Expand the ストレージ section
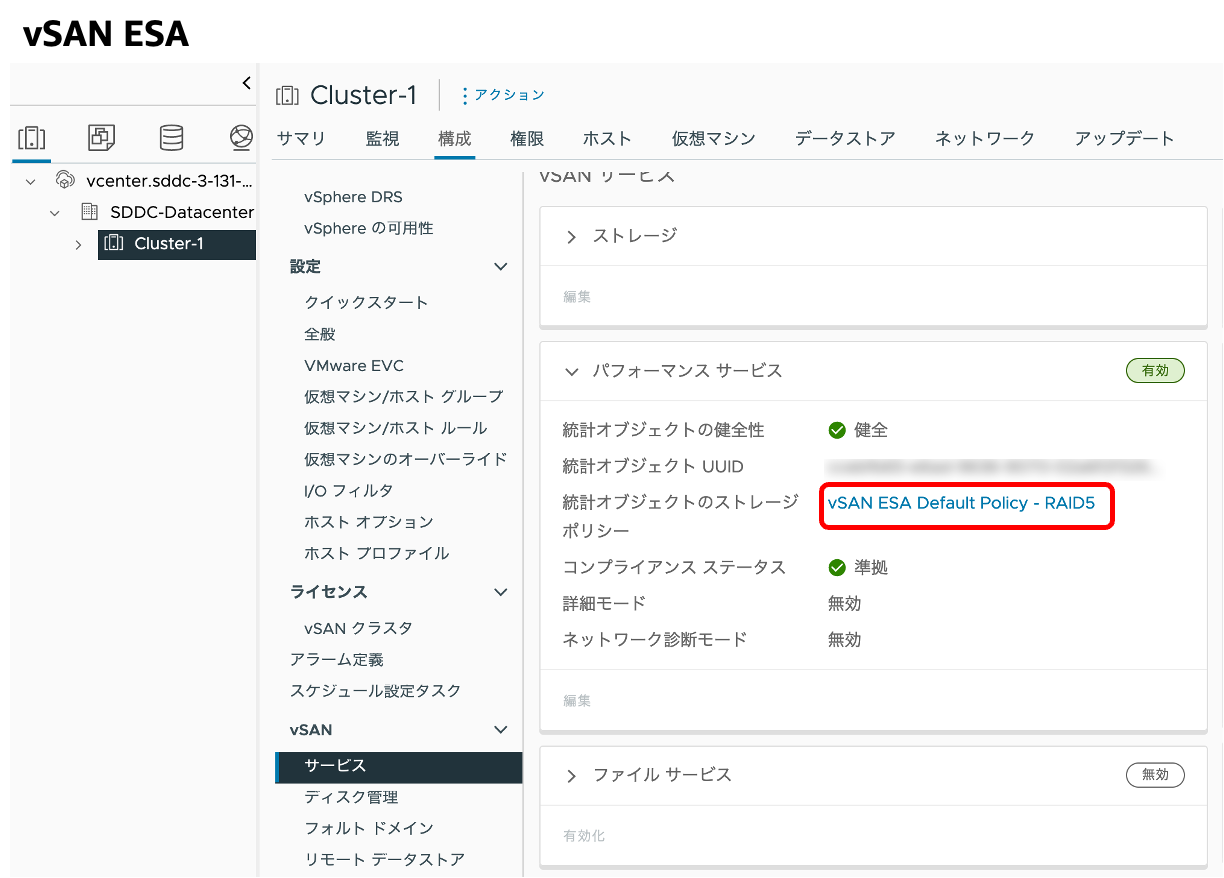This screenshot has width=1224, height=878. (570, 236)
